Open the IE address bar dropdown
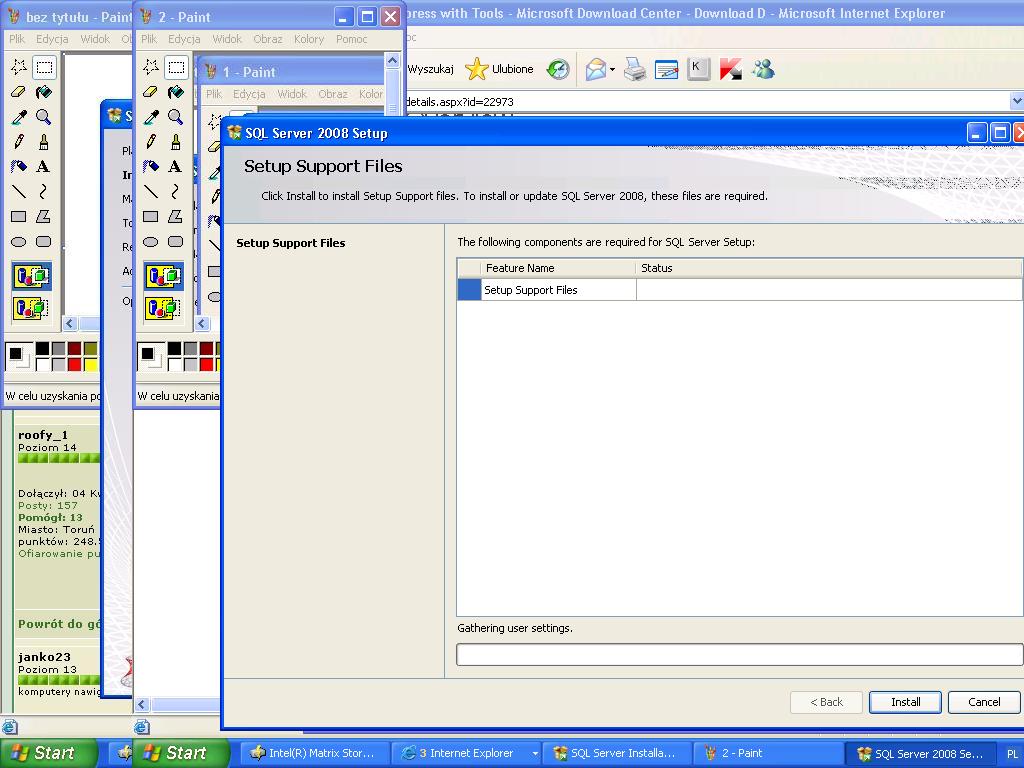Image resolution: width=1024 pixels, height=768 pixels. click(x=1017, y=101)
